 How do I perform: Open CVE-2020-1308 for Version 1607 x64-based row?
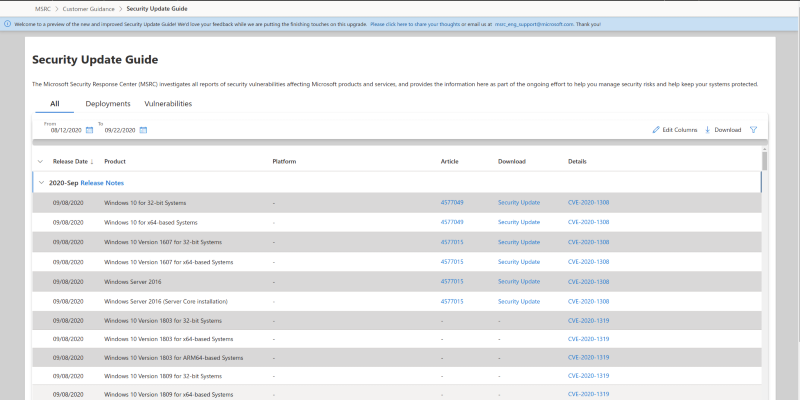pyautogui.click(x=588, y=262)
